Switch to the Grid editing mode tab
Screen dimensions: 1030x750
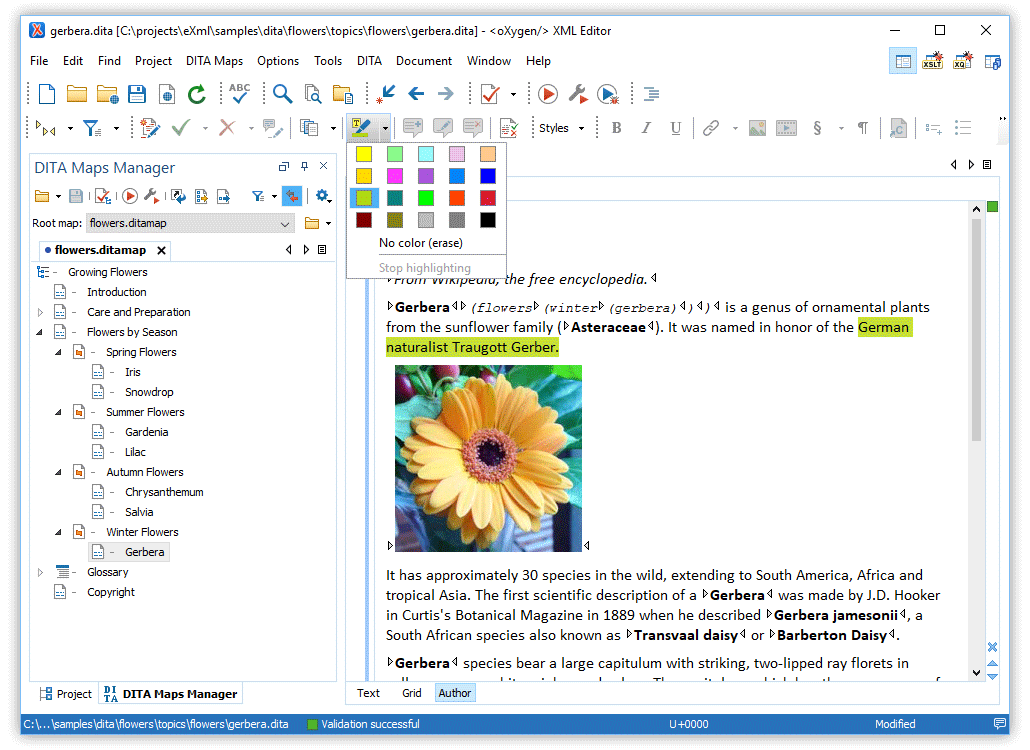tap(412, 693)
